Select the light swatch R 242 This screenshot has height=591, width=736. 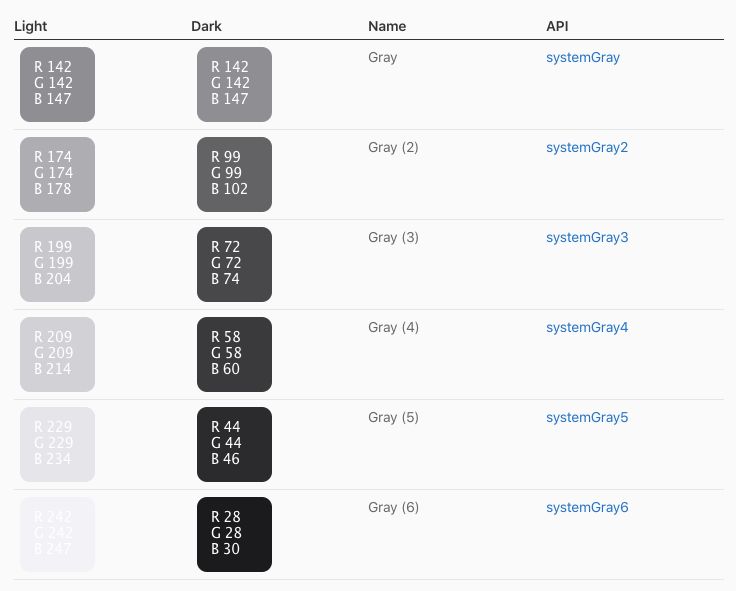57,534
